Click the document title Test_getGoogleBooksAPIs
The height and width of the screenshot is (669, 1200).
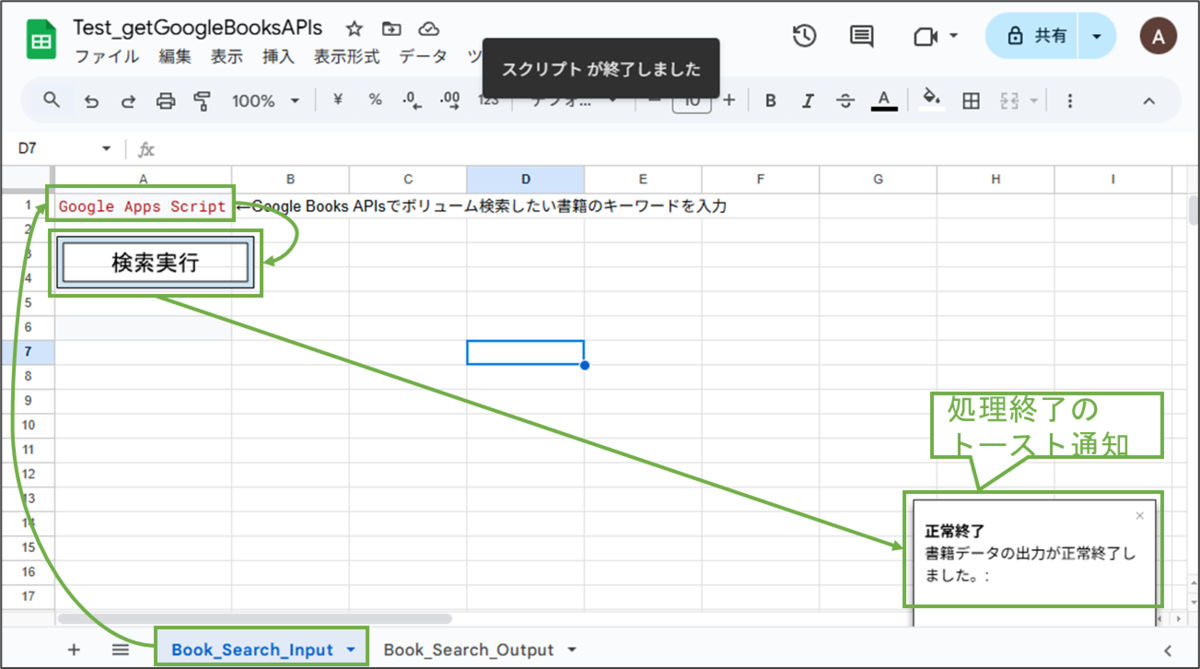pos(197,28)
